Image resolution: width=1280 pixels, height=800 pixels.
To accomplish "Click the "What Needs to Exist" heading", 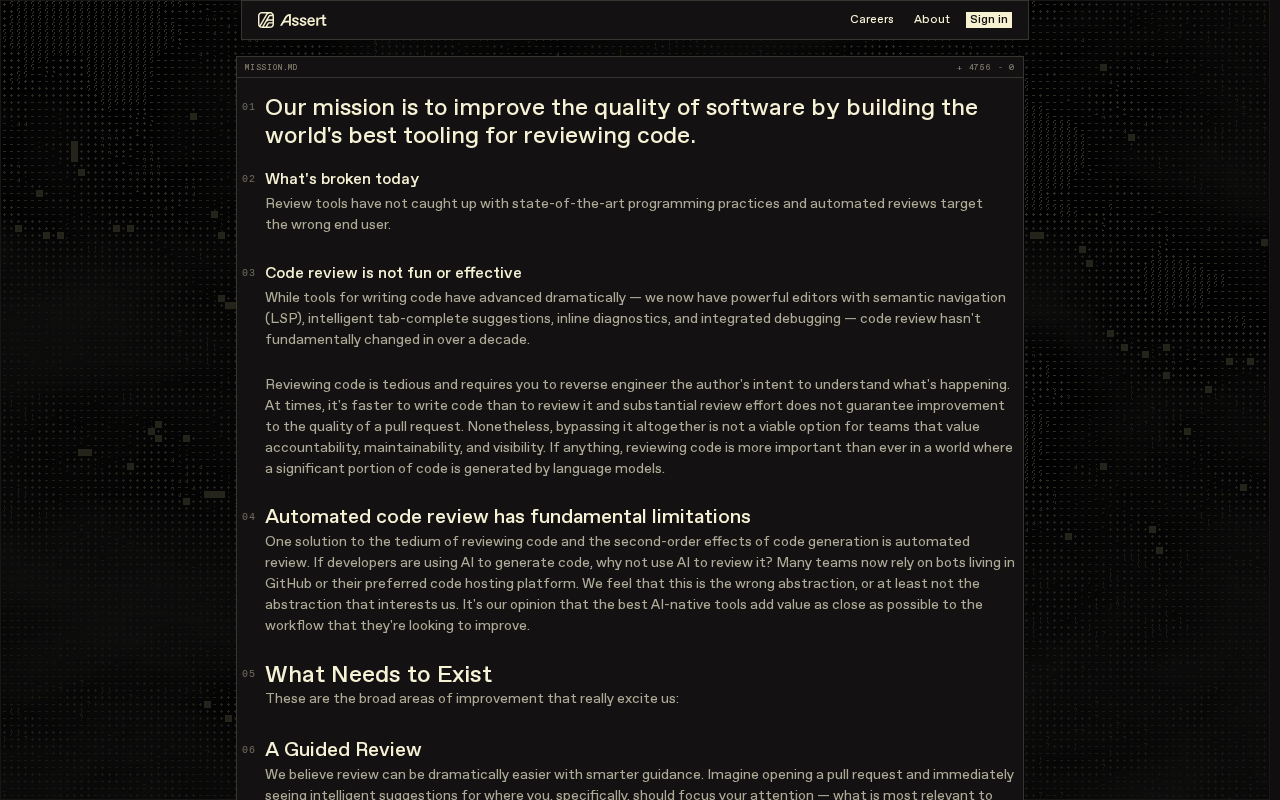I will coord(379,674).
